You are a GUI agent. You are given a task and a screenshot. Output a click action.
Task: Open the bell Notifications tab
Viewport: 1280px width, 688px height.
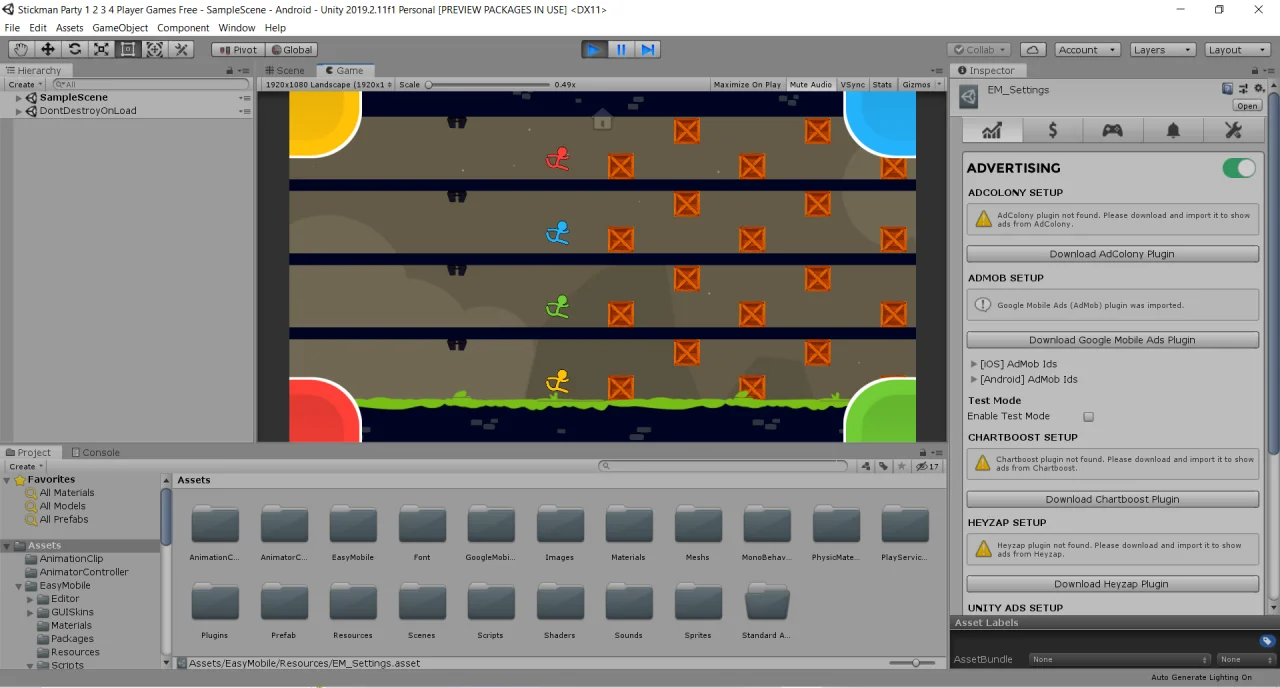[x=1173, y=130]
